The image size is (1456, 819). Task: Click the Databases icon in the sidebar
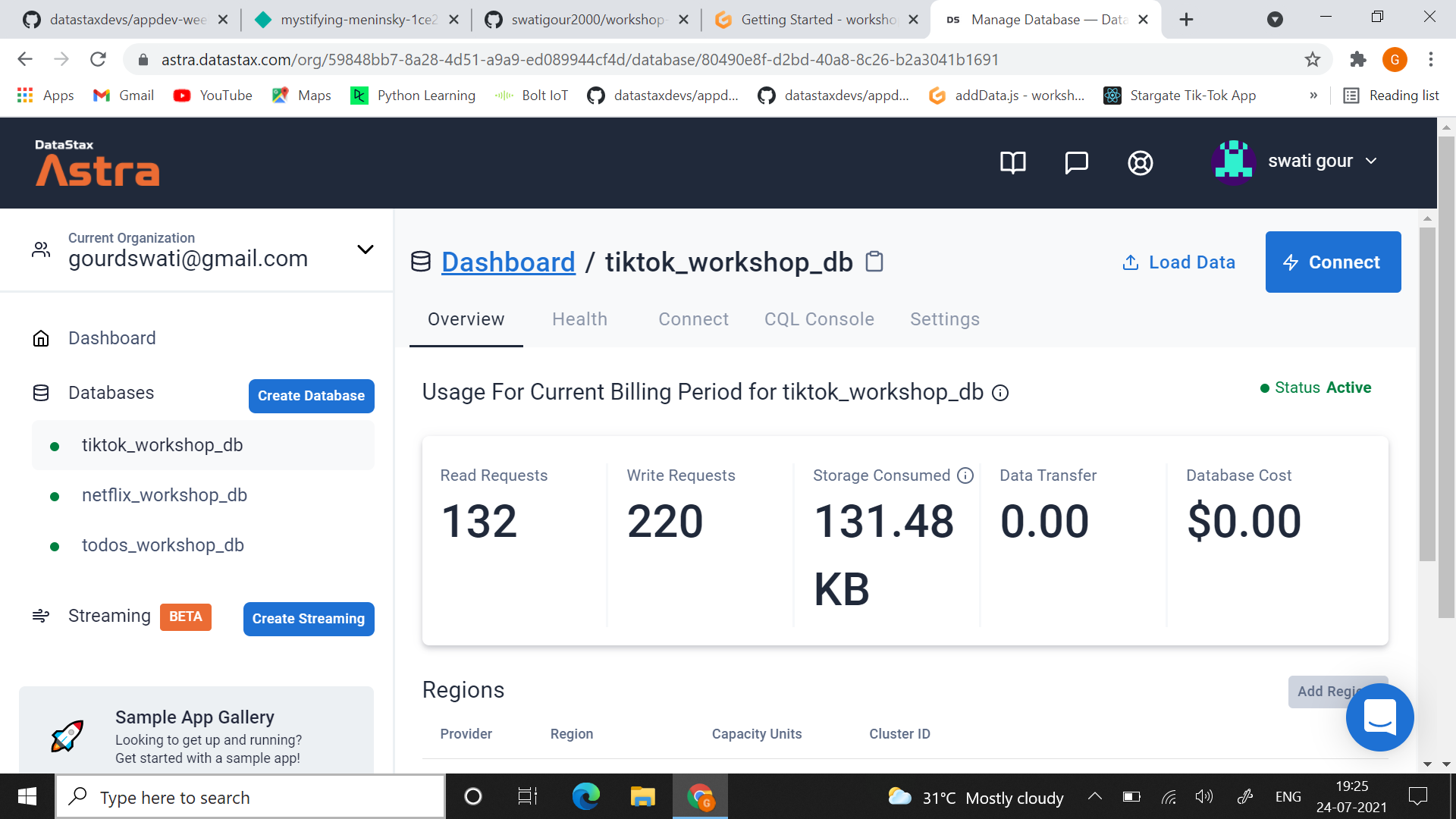40,393
